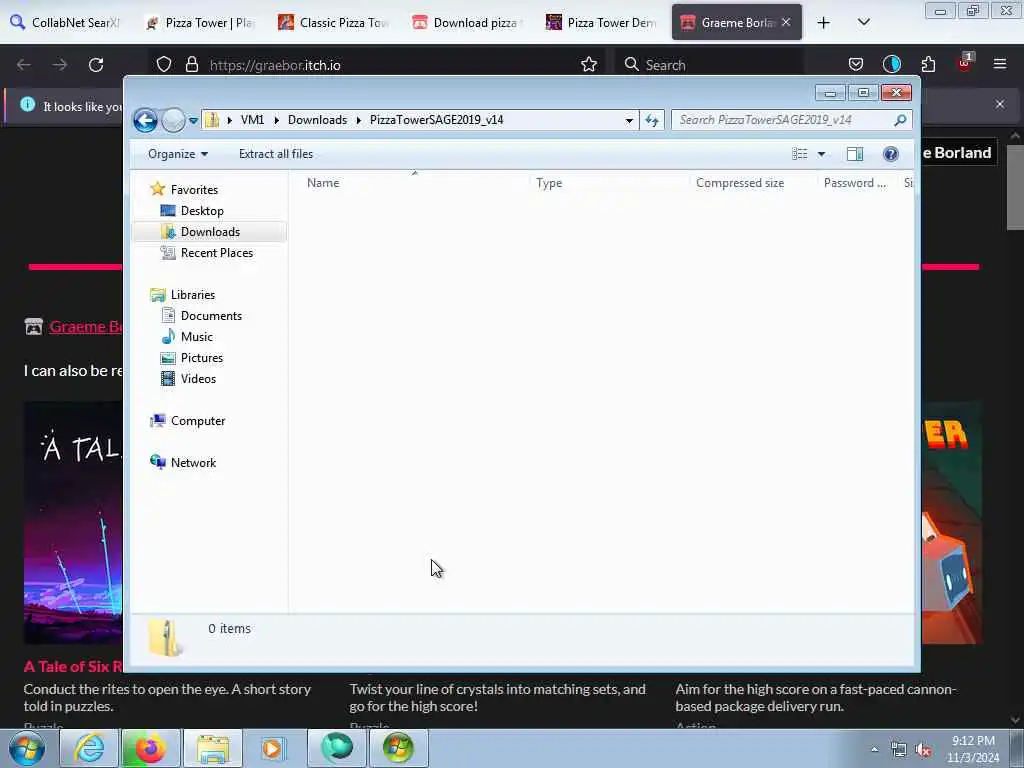This screenshot has width=1024, height=768.
Task: Switch to Download pizza tab
Action: tap(468, 23)
